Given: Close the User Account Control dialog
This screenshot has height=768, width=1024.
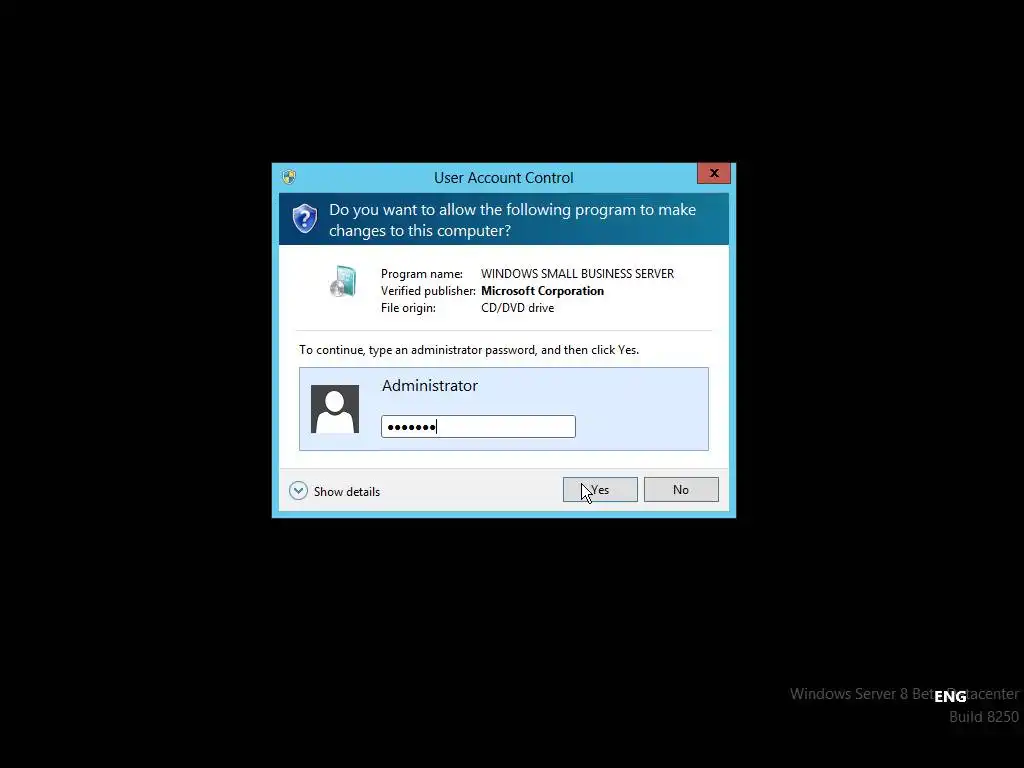Looking at the screenshot, I should (714, 173).
